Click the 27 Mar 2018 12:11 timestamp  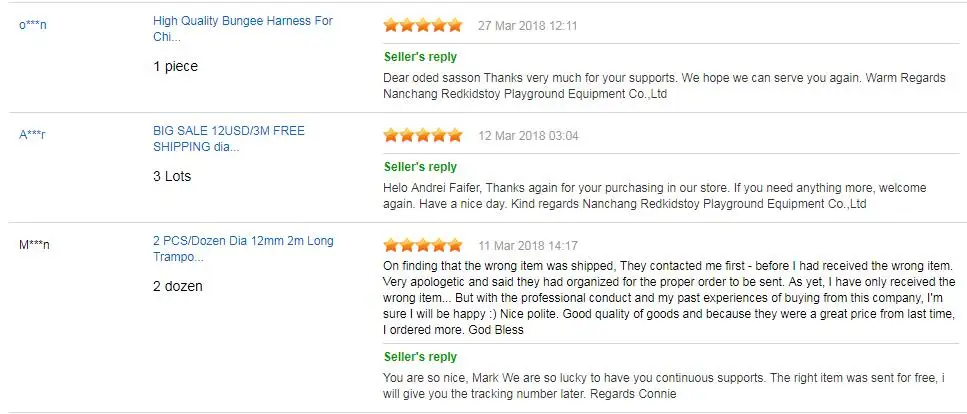tap(528, 25)
